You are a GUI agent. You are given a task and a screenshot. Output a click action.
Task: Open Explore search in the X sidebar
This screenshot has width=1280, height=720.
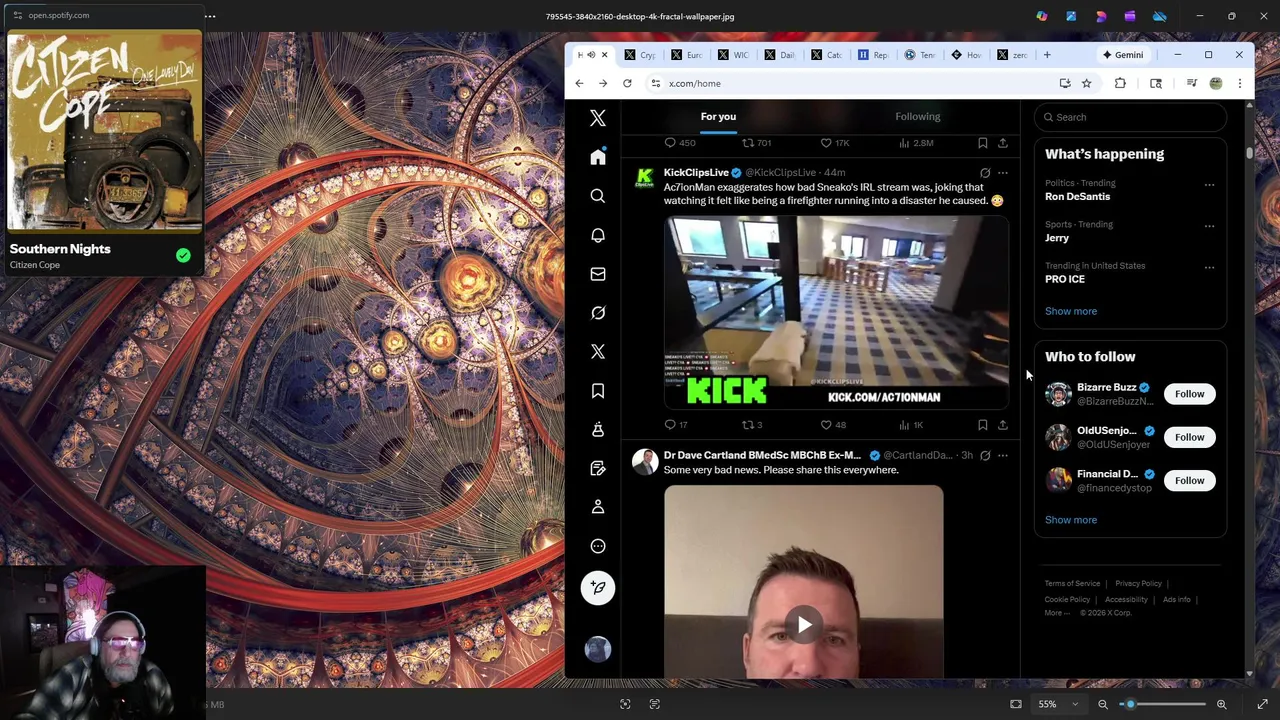[598, 196]
